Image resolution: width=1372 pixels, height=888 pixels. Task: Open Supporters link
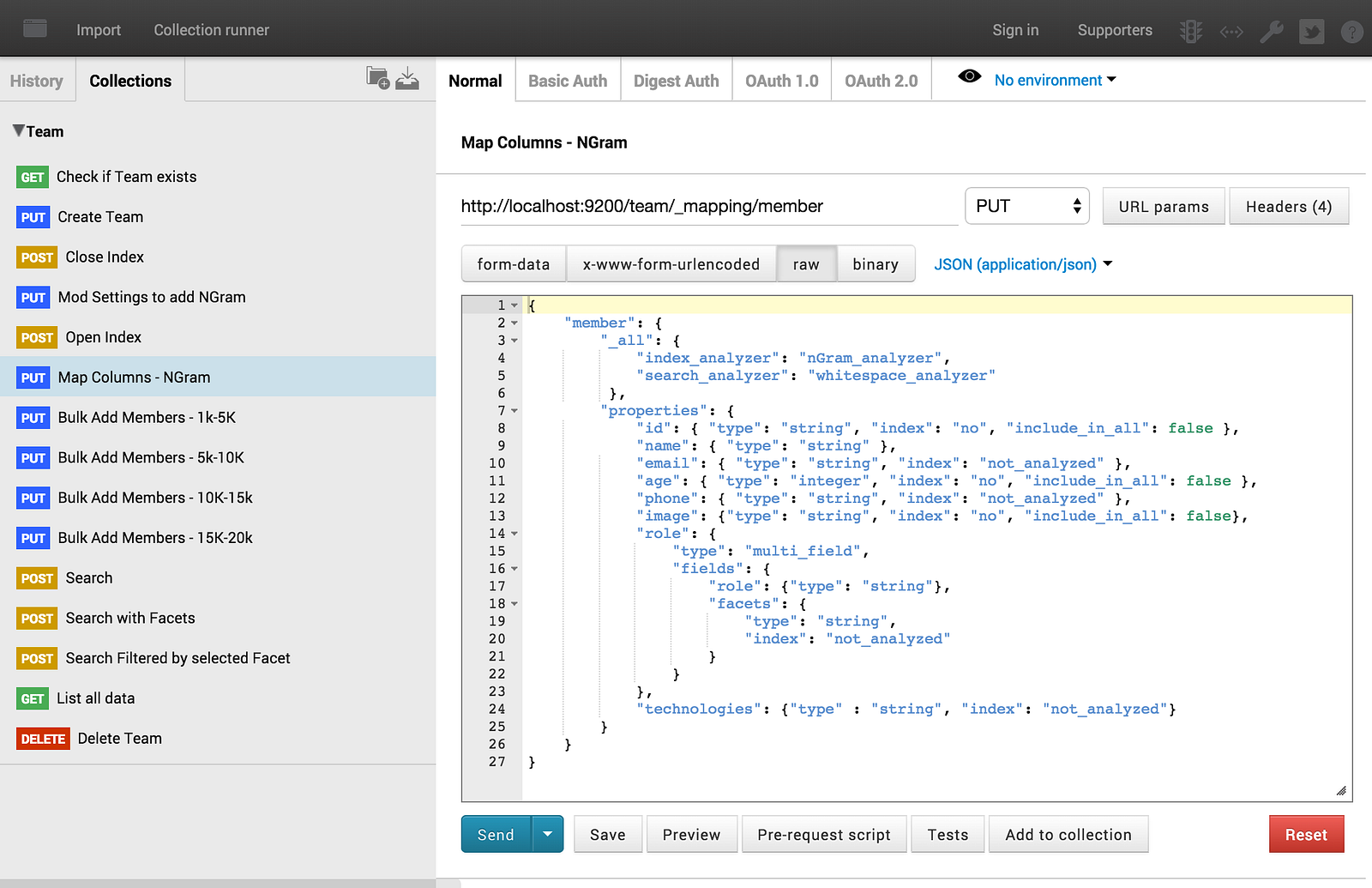[x=1115, y=30]
